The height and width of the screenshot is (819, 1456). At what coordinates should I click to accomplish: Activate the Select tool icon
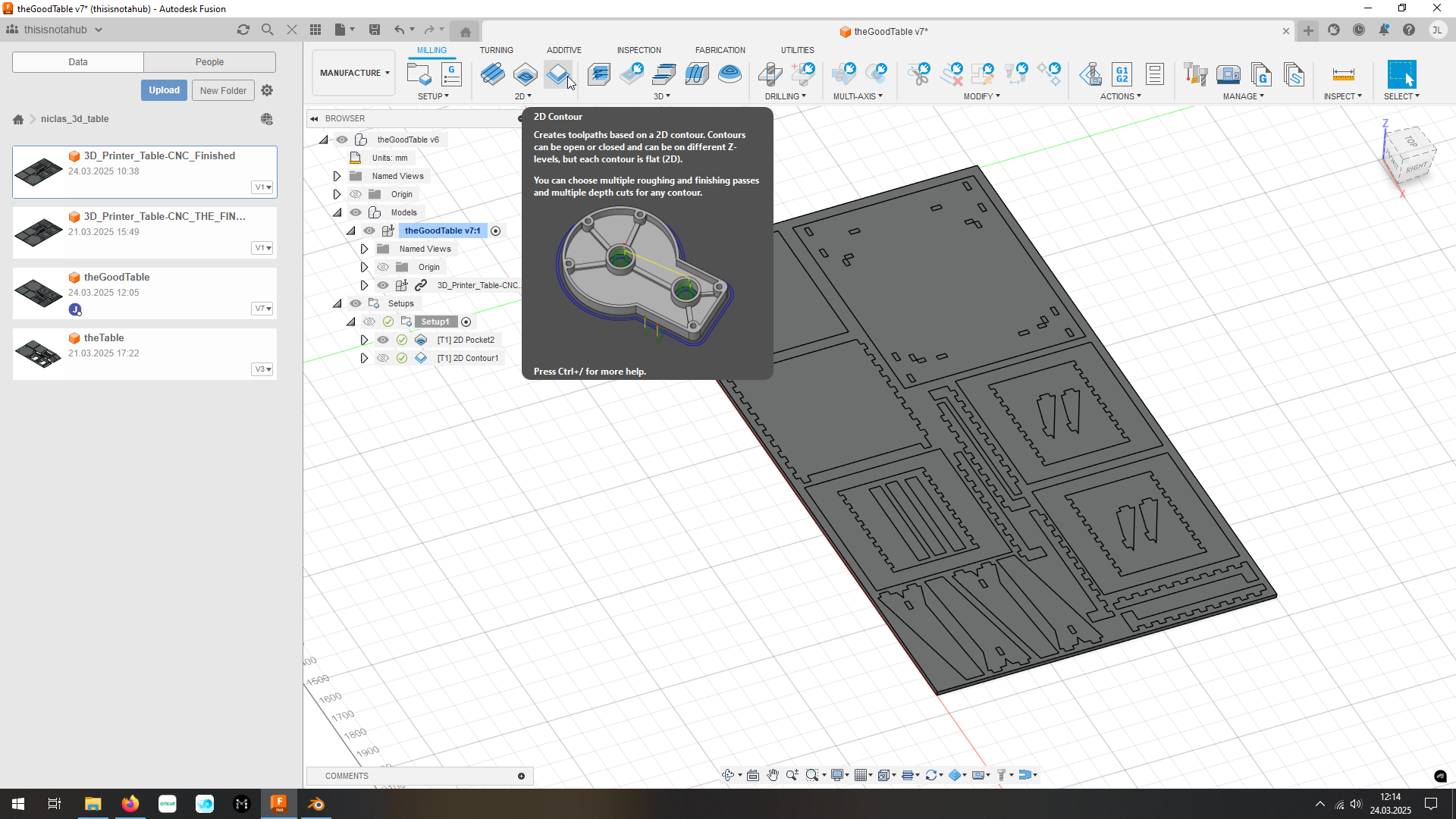tap(1401, 74)
